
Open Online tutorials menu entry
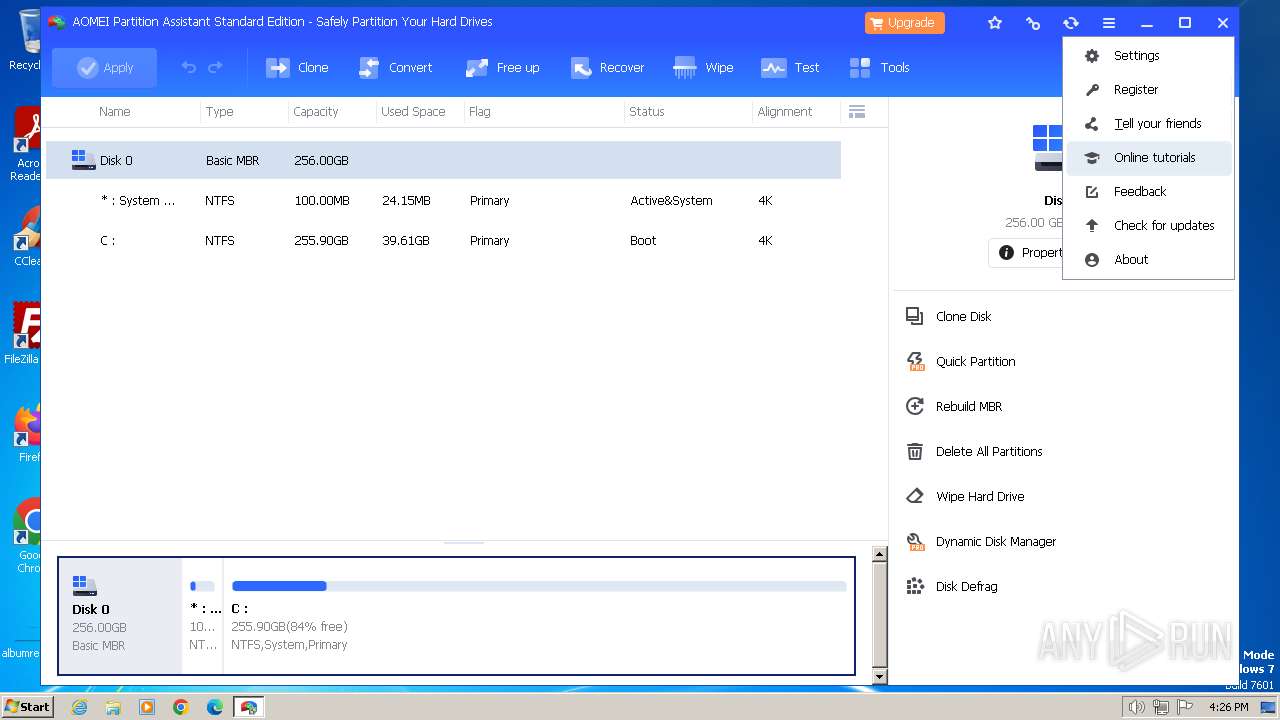1149,158
